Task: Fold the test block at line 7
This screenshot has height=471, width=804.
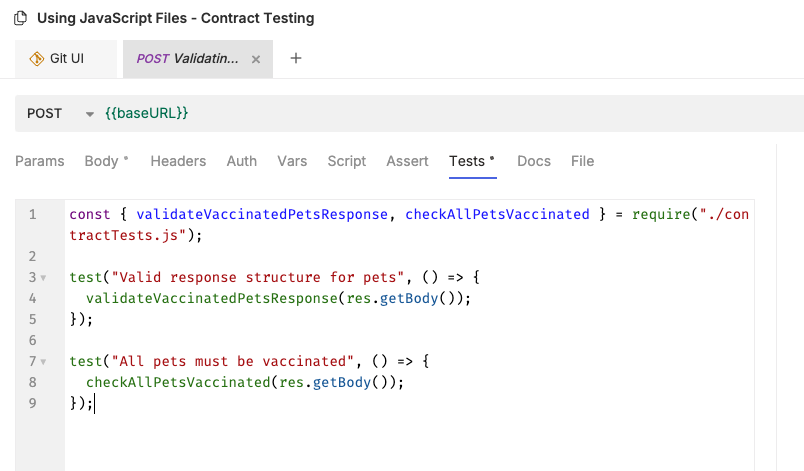Action: (x=44, y=361)
